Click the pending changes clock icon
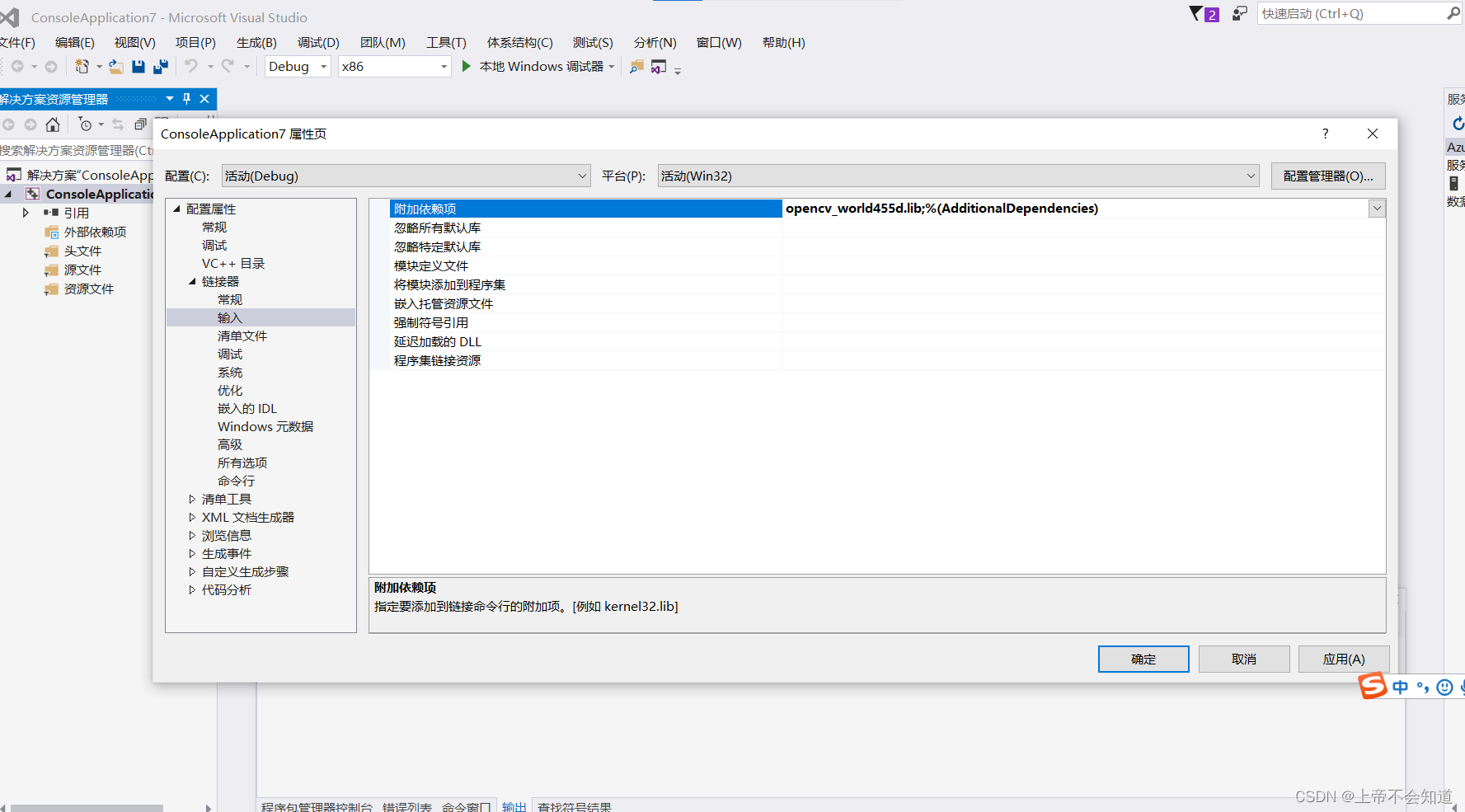This screenshot has width=1465, height=812. click(x=86, y=124)
